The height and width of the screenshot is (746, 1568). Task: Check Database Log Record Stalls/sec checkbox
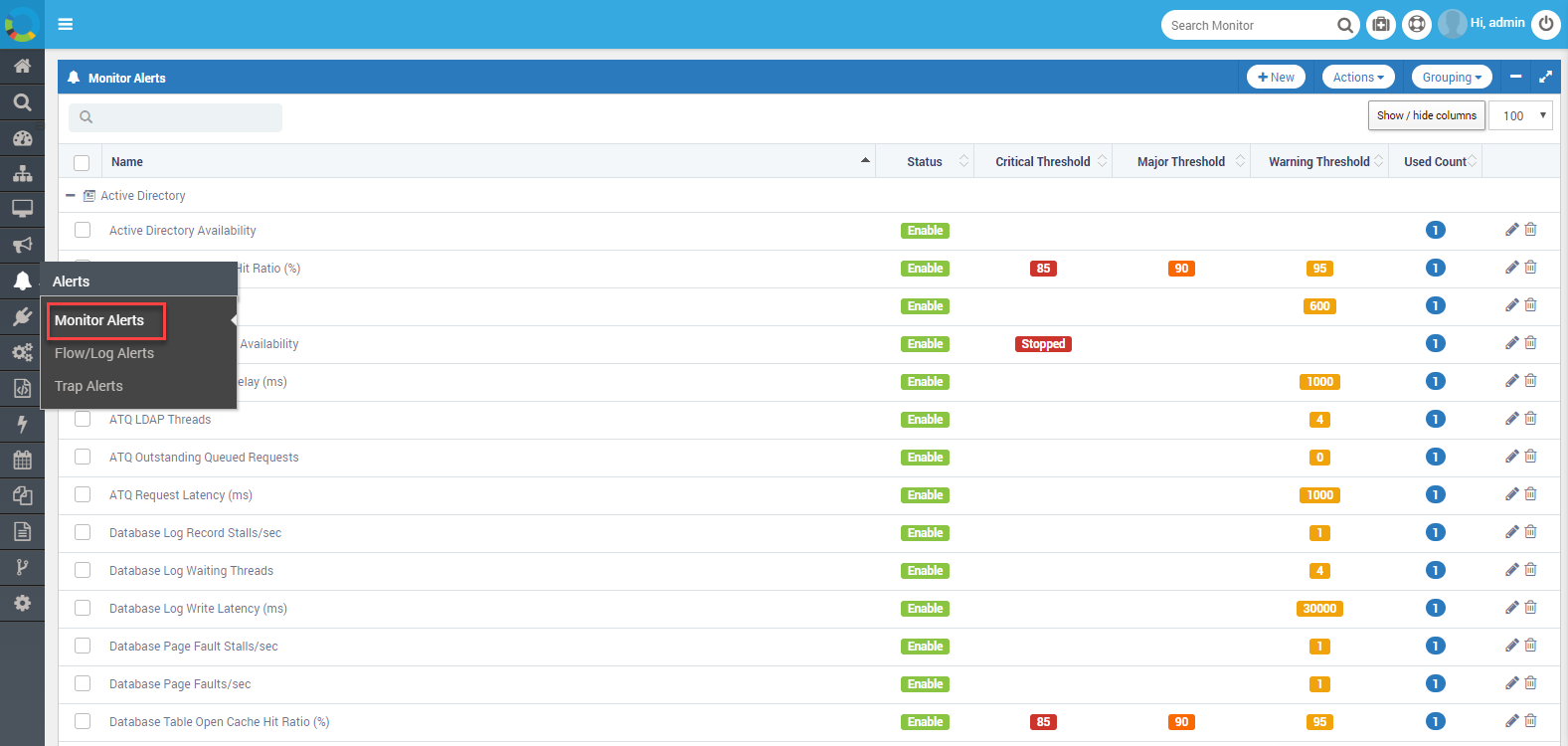(83, 532)
